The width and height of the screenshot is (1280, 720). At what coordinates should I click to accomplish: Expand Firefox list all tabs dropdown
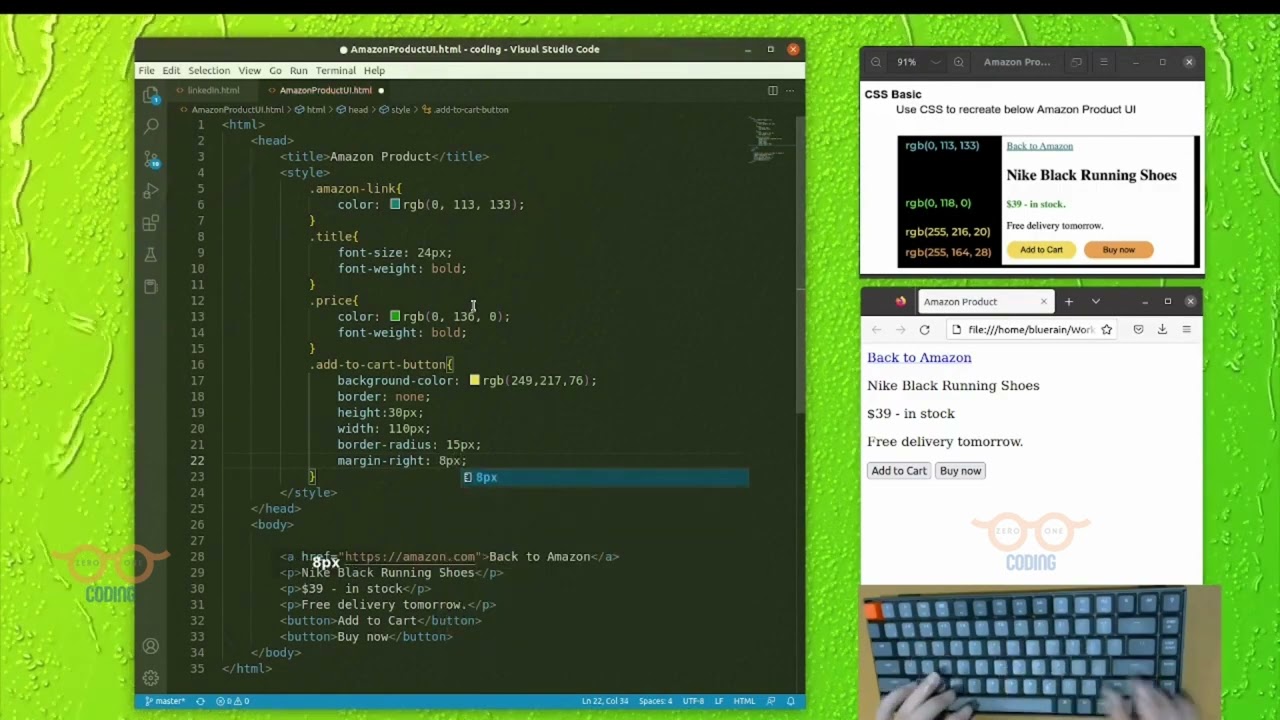coord(1096,301)
